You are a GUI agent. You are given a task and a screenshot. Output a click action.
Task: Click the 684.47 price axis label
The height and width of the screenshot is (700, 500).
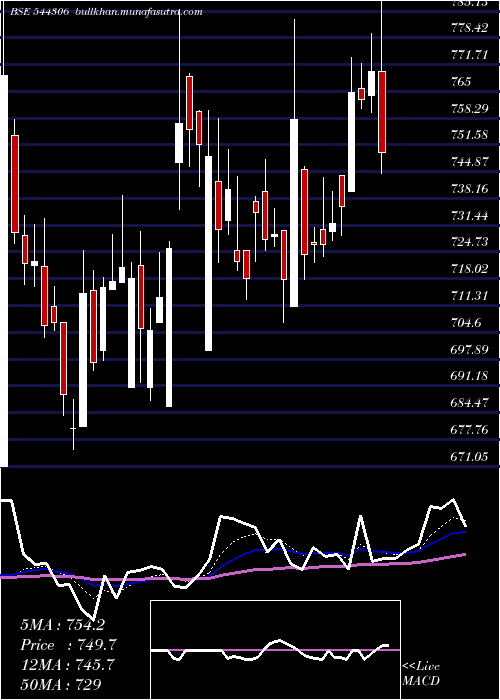(x=469, y=403)
